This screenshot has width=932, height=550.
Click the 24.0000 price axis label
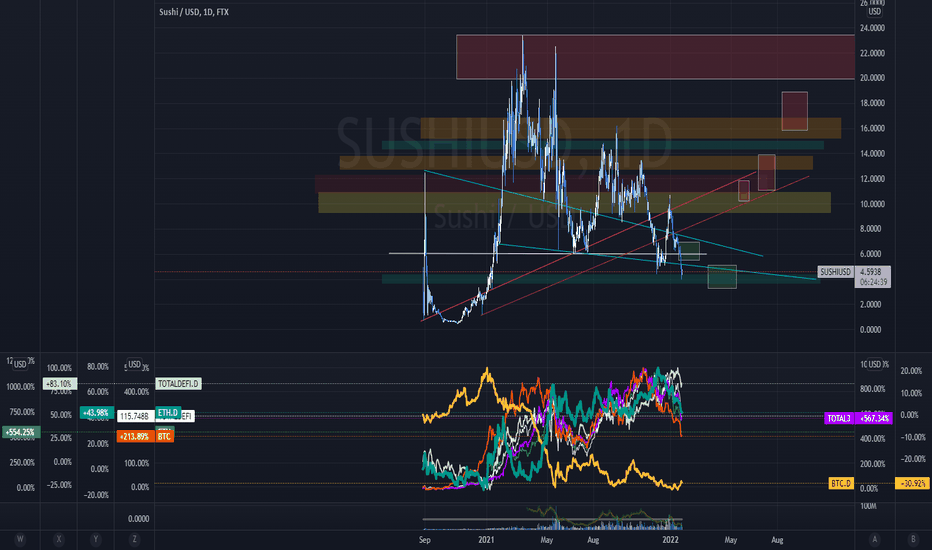coord(872,28)
